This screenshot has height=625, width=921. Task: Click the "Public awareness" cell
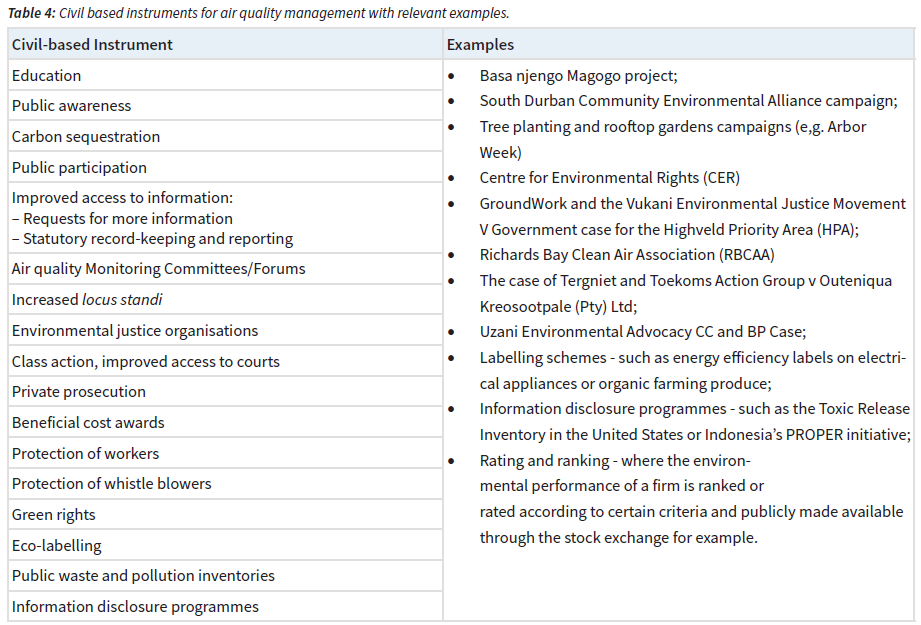[x=71, y=106]
